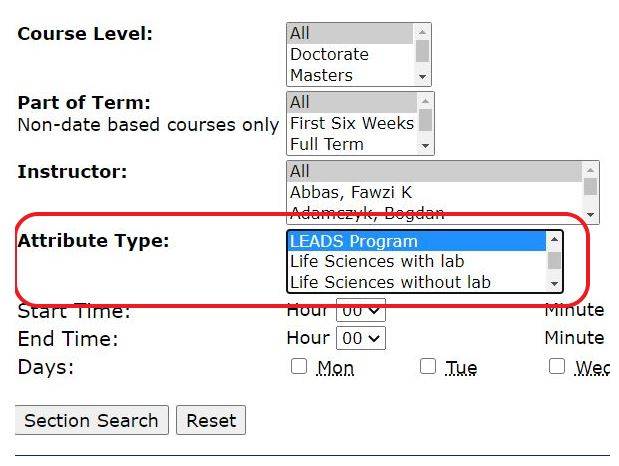
Task: Select Life Sciences with lab attribute
Action: pos(376,262)
